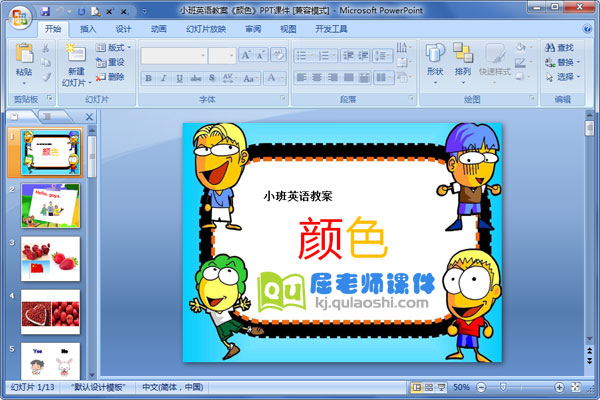Save the presentation from quick access toolbar
Viewport: 600px width, 400px height.
coord(45,11)
